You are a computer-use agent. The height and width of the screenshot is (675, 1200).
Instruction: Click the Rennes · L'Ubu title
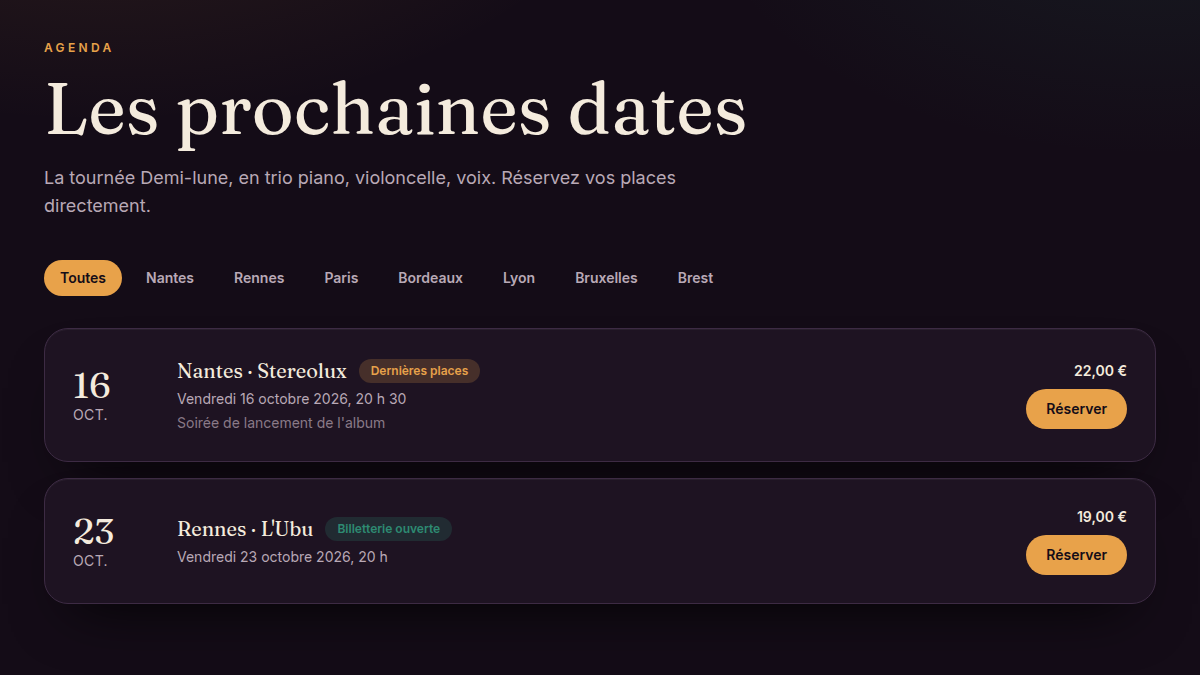click(245, 529)
